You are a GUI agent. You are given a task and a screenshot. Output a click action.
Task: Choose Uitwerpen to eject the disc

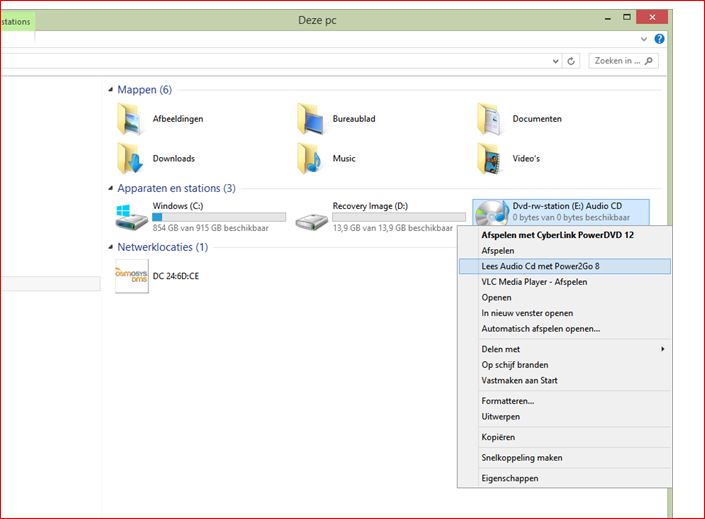564,416
